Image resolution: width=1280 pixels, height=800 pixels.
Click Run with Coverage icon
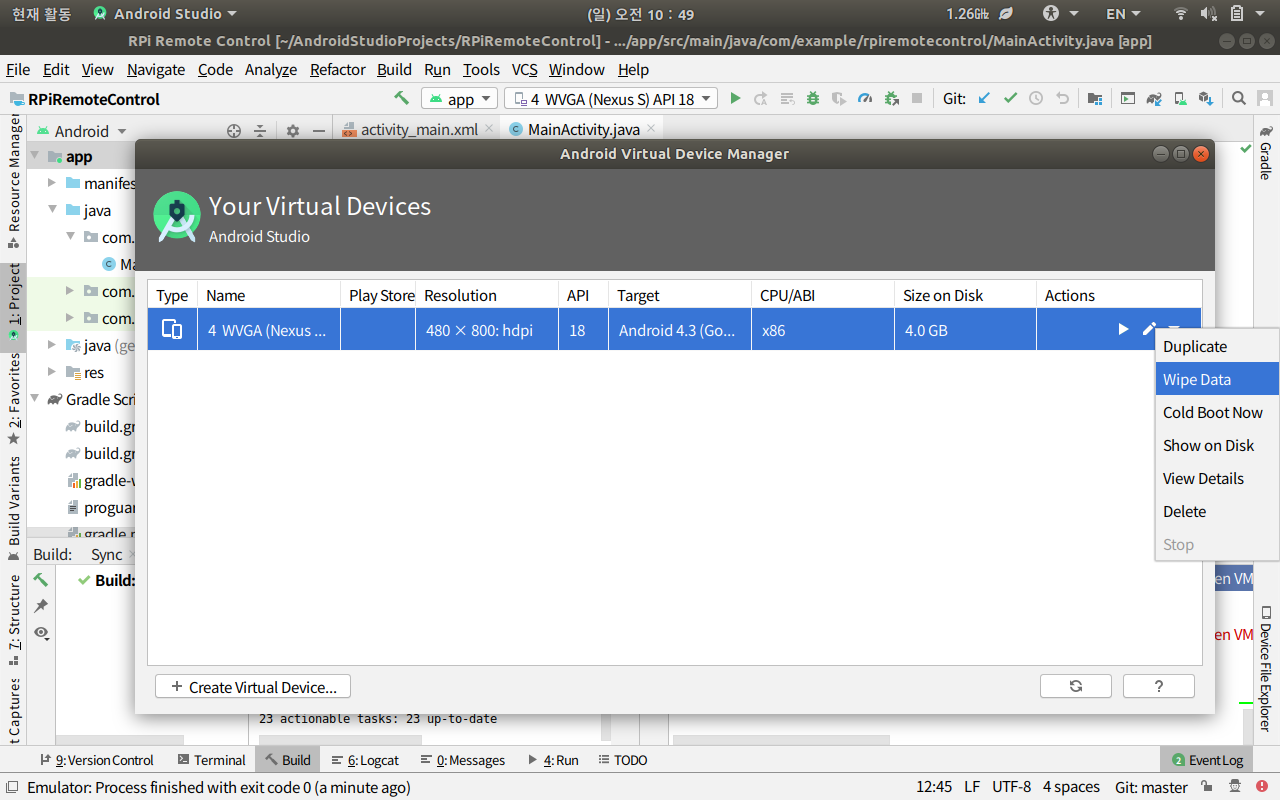[x=839, y=98]
